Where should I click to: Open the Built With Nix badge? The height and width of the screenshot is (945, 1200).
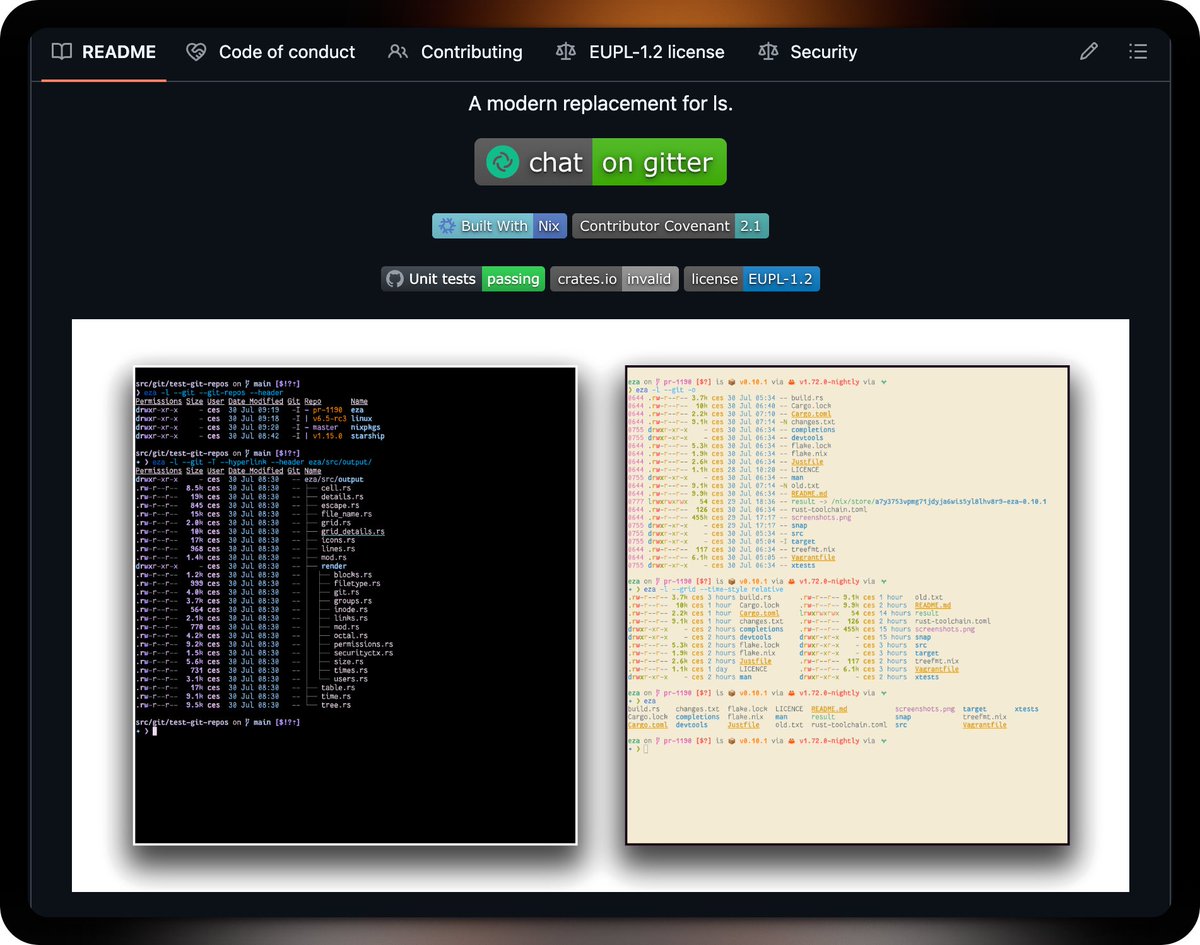pyautogui.click(x=499, y=226)
